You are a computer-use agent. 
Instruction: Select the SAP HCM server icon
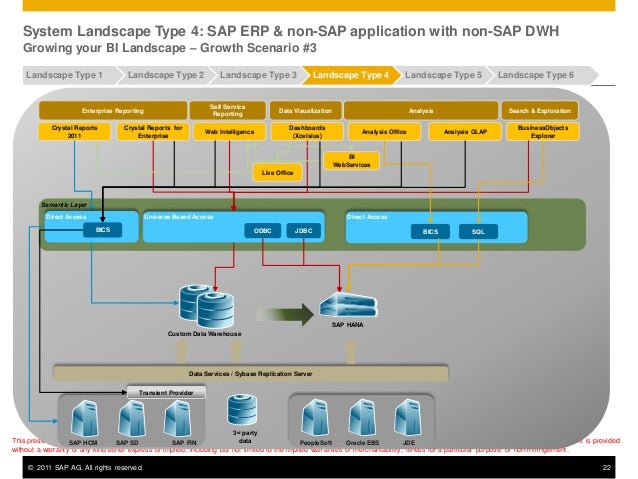(x=84, y=418)
